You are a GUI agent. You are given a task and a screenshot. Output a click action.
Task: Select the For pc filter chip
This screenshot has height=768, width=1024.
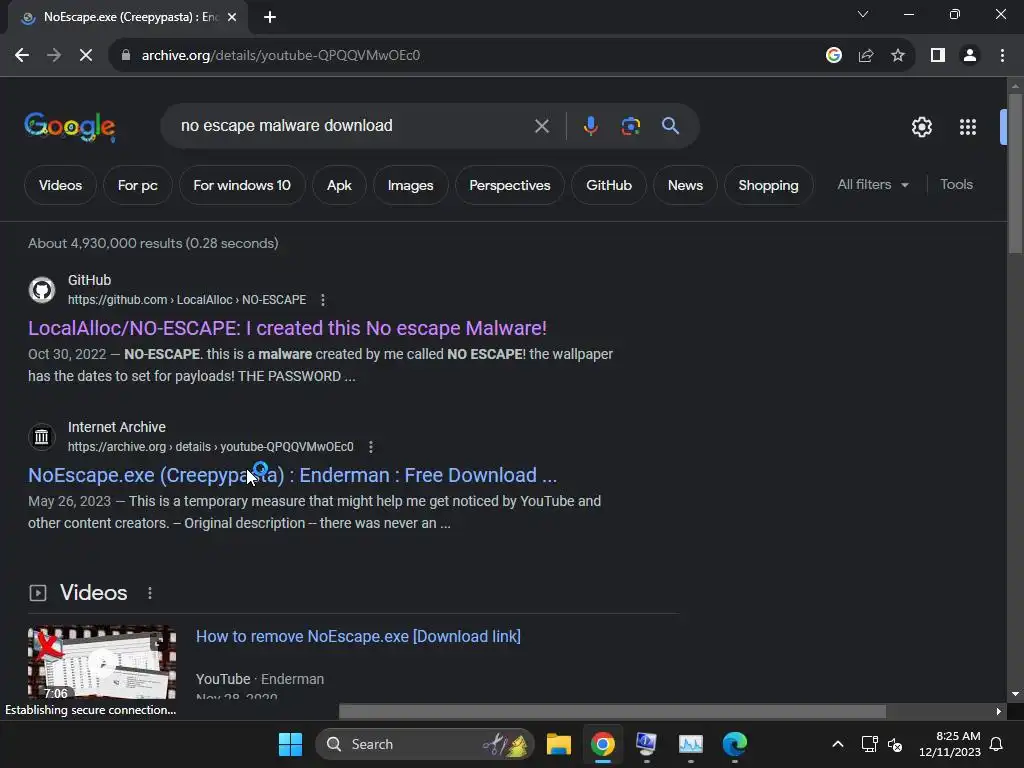coord(138,185)
